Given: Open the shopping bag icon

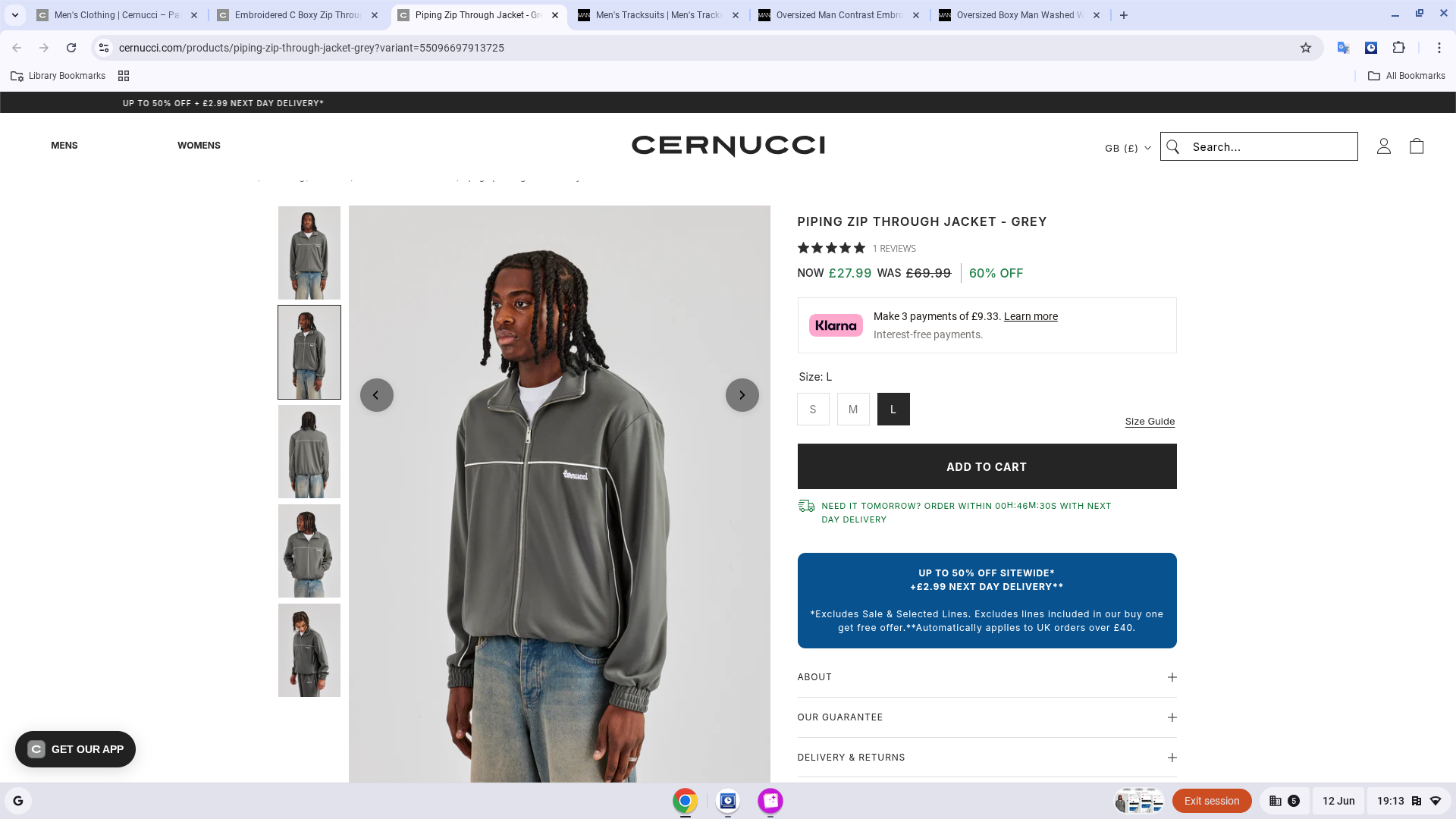Looking at the screenshot, I should pos(1417,146).
